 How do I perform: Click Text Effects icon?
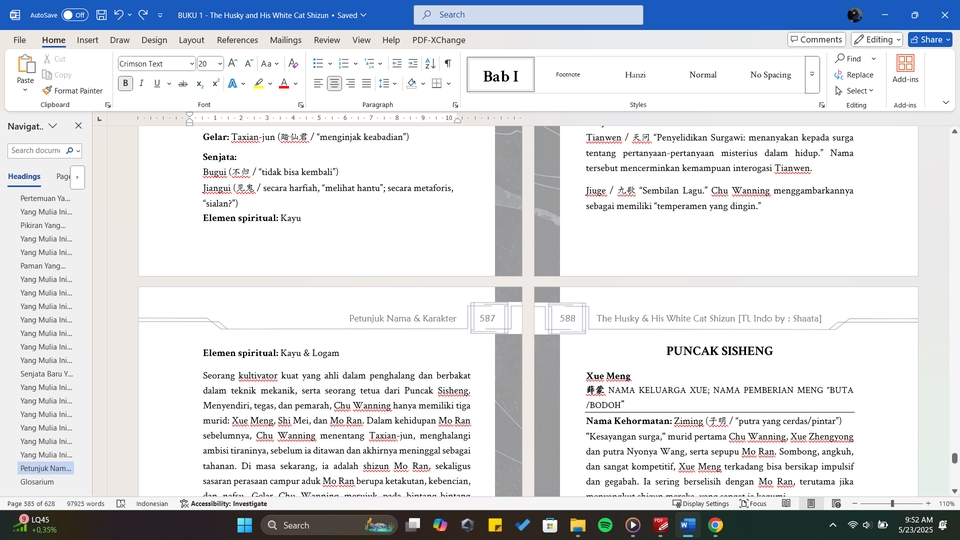point(233,83)
